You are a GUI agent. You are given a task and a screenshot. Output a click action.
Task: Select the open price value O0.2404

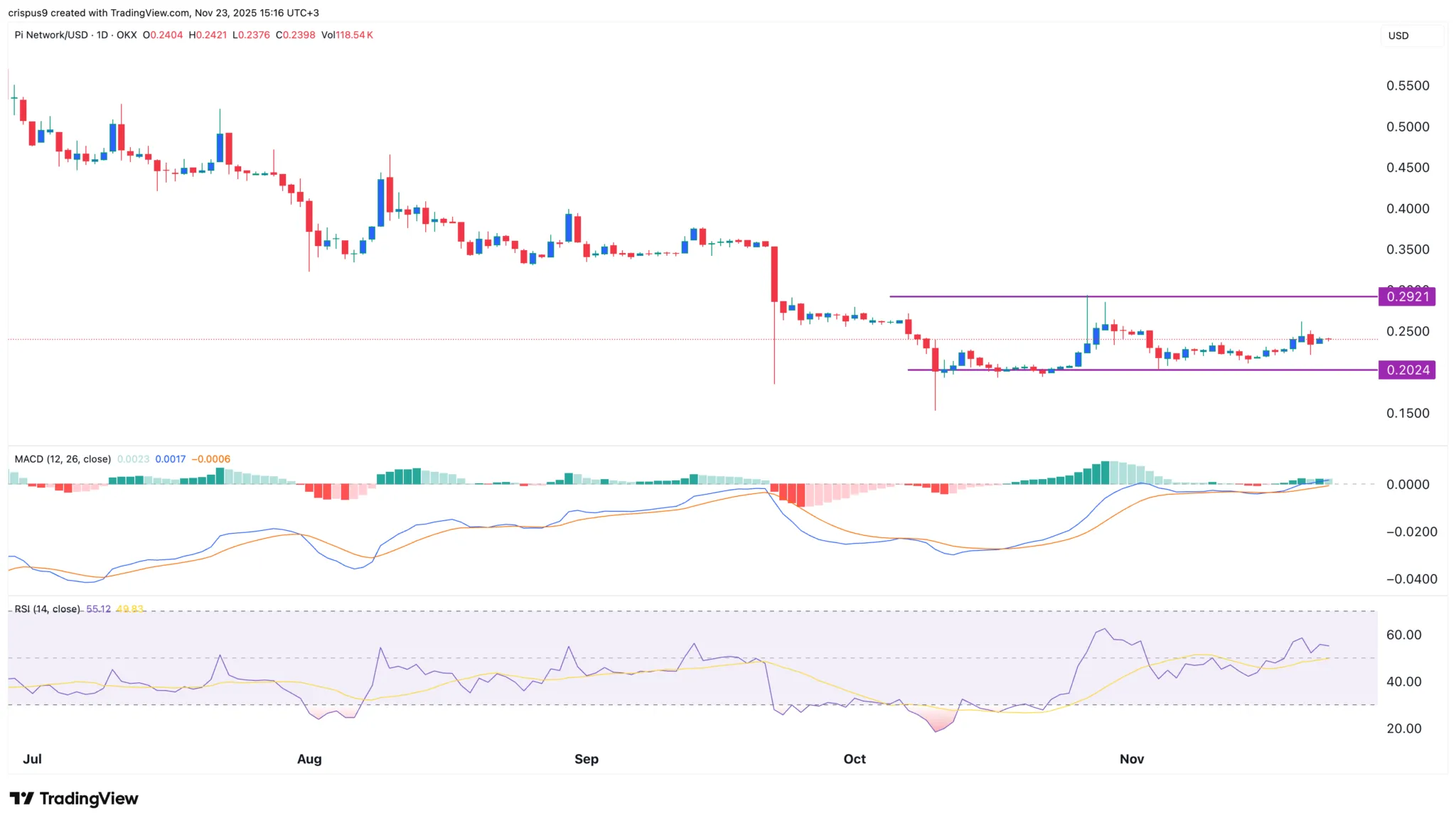click(x=164, y=34)
